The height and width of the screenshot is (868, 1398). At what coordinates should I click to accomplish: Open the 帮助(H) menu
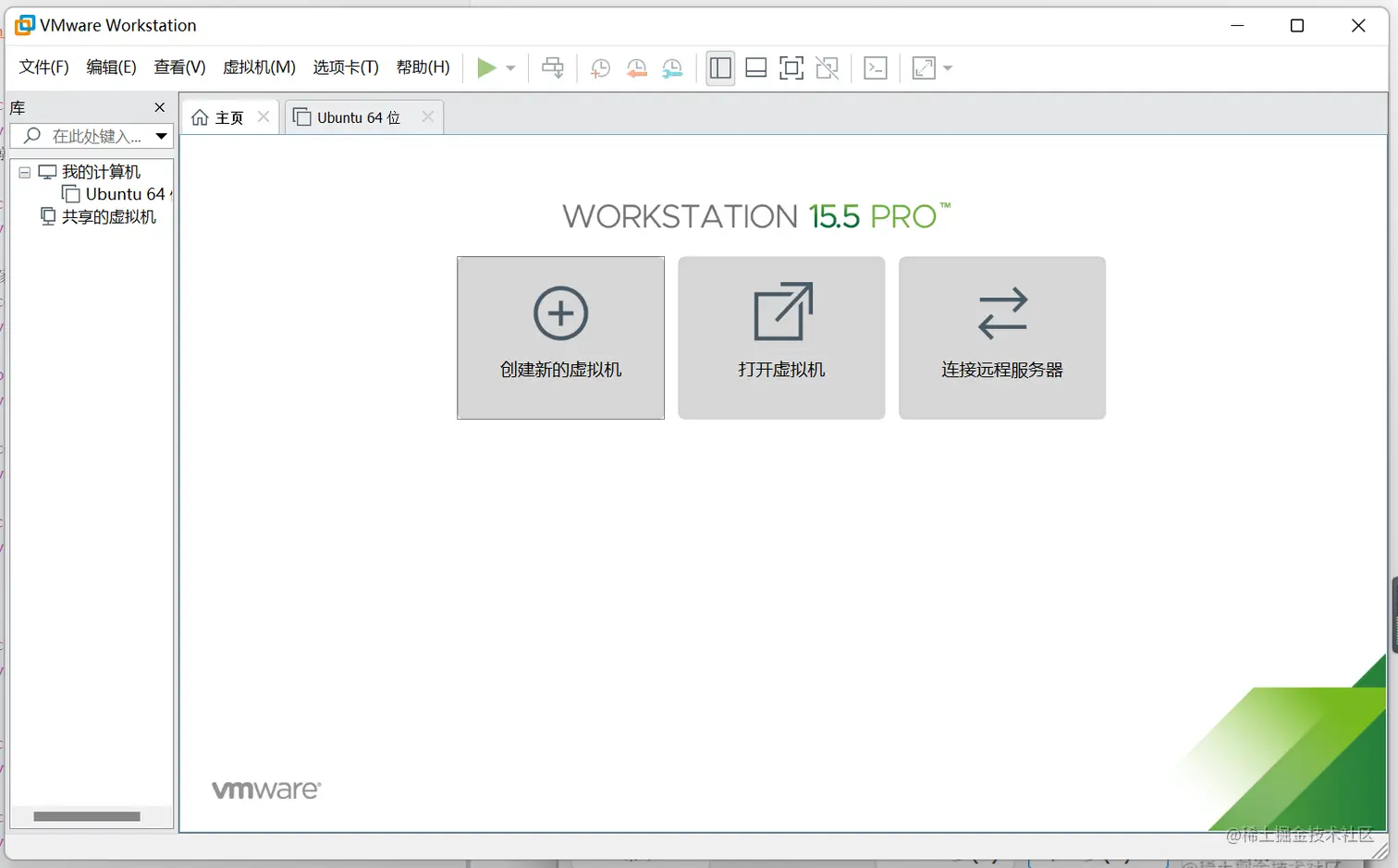click(423, 67)
